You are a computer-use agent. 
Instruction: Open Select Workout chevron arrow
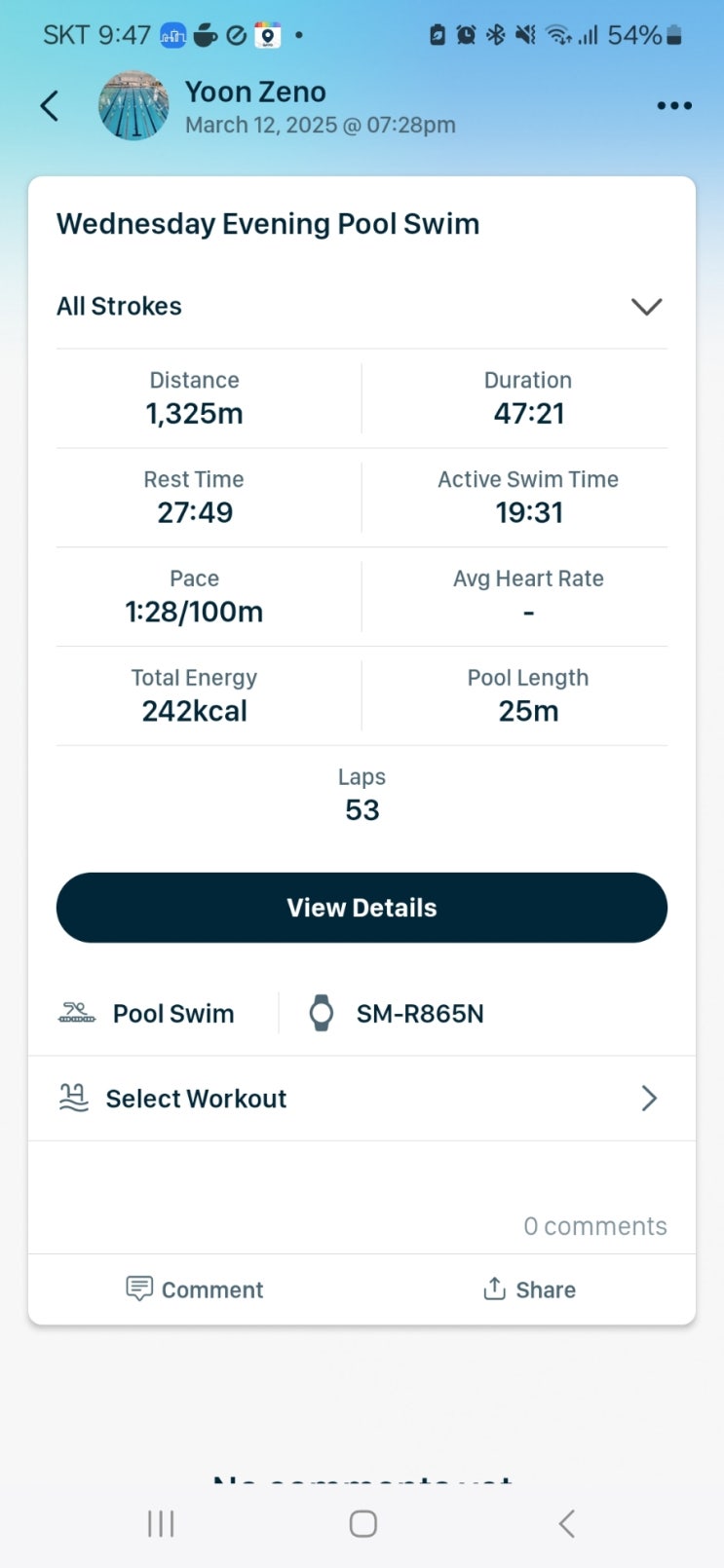point(649,1099)
